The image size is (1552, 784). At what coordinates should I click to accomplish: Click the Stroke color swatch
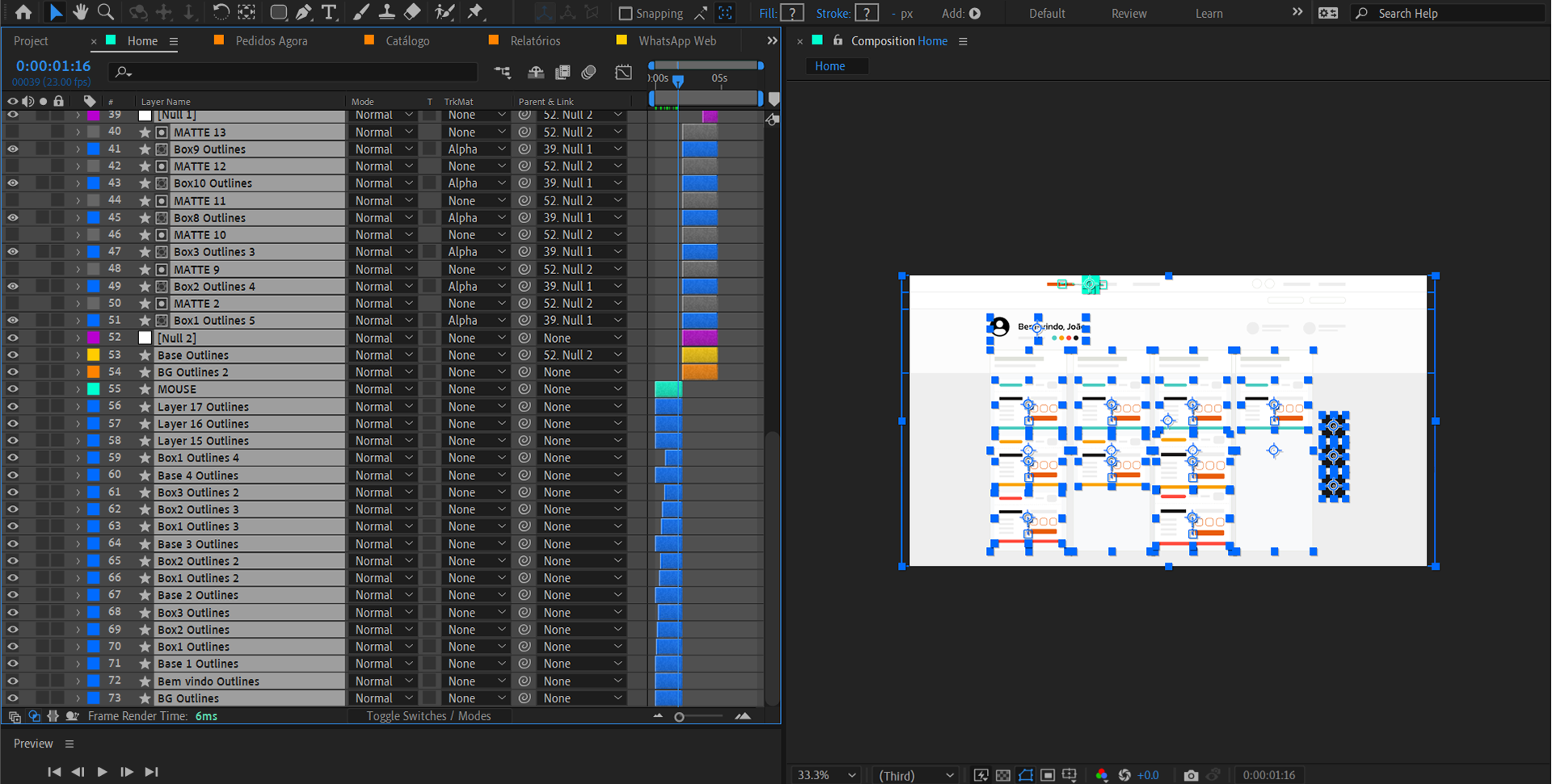coord(867,13)
